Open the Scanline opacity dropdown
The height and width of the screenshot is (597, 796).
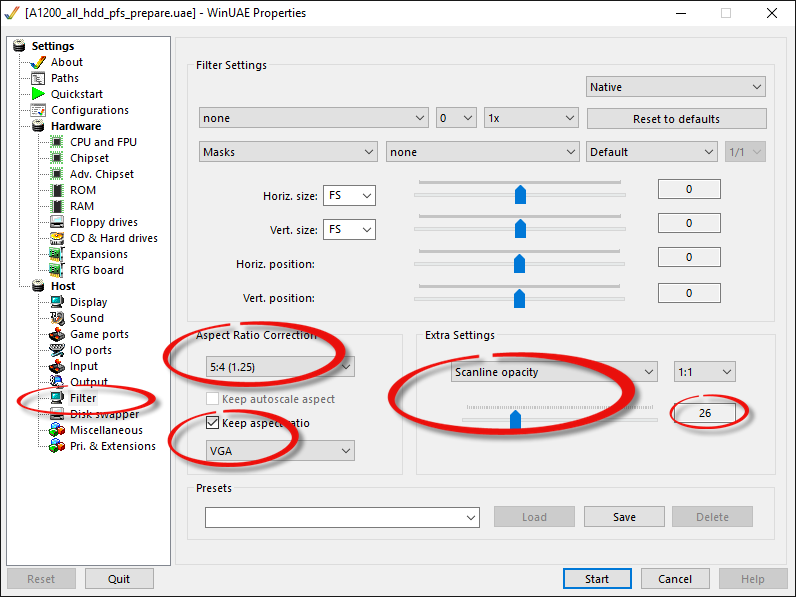click(554, 372)
